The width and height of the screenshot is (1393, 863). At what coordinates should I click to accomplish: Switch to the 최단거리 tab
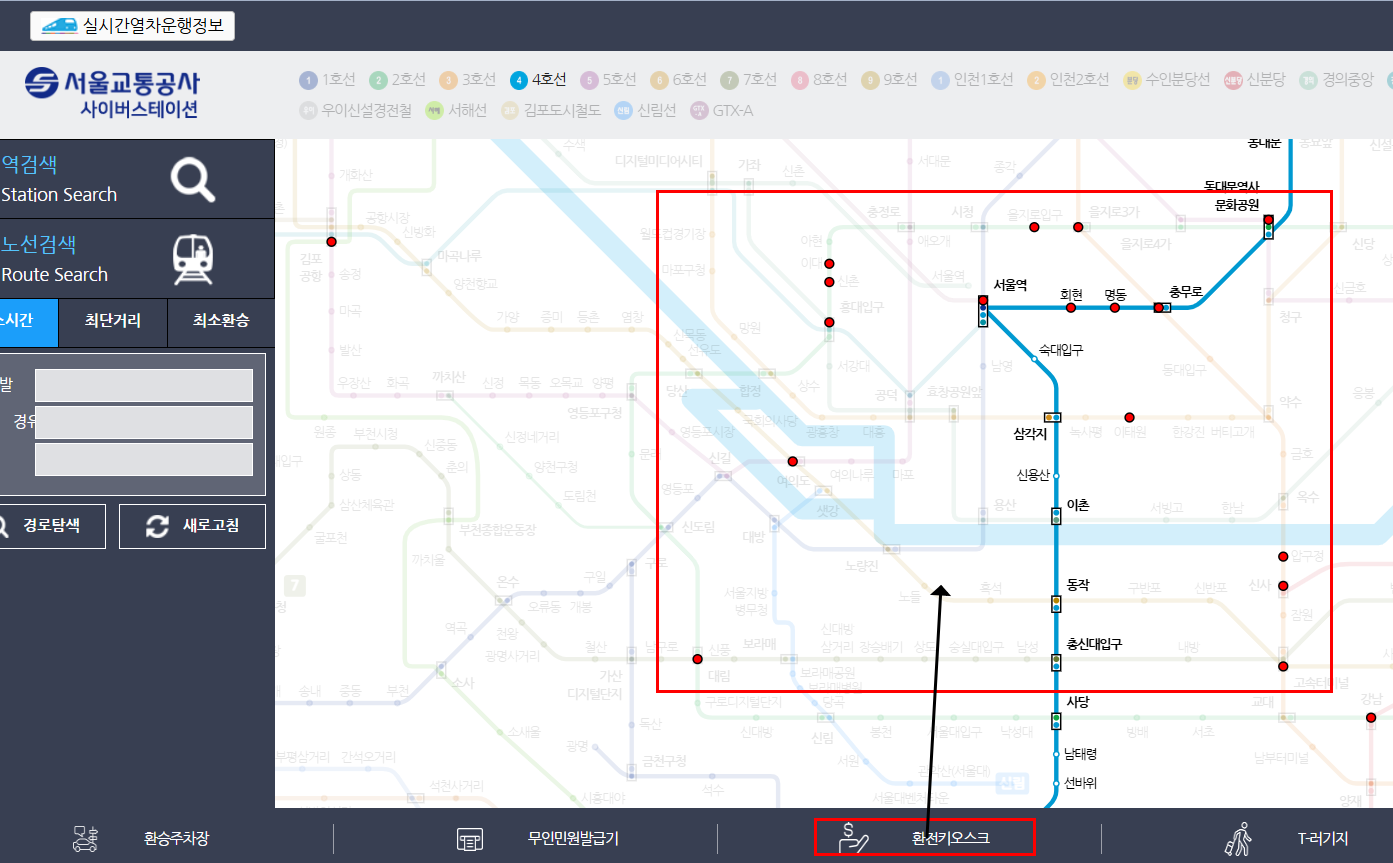112,322
